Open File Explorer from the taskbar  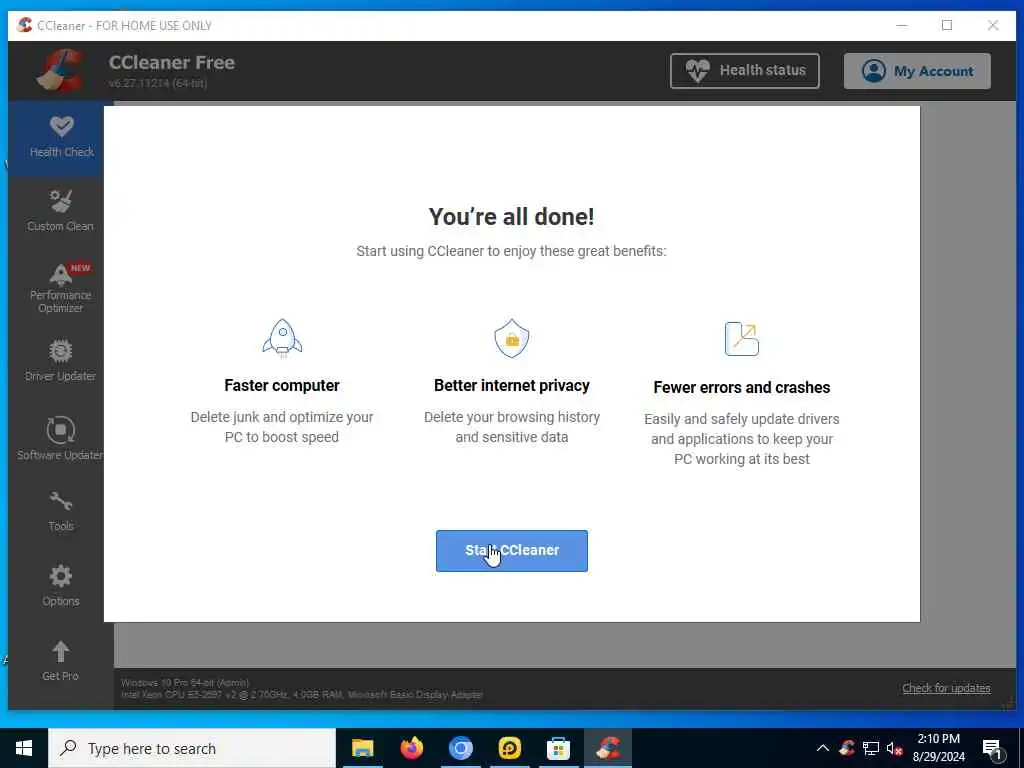(x=362, y=748)
